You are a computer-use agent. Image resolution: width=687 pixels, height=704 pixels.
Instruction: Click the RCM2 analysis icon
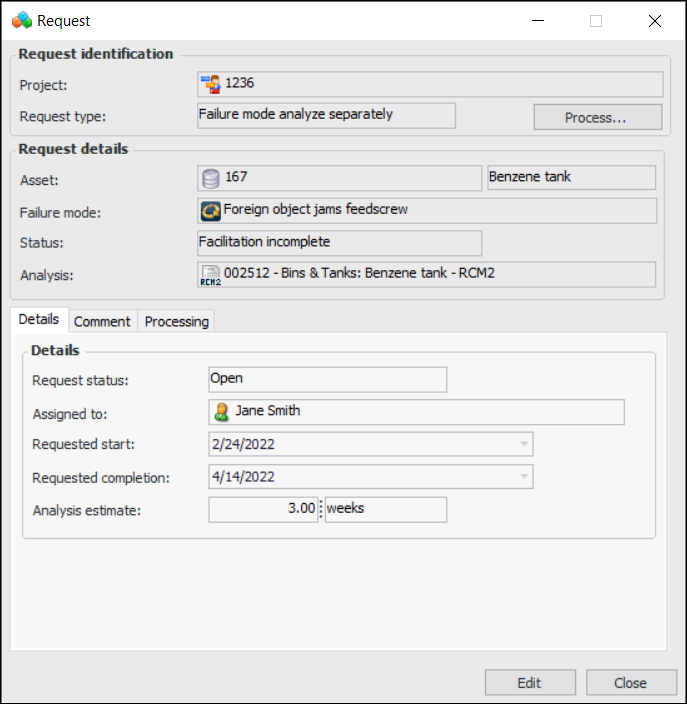[211, 276]
